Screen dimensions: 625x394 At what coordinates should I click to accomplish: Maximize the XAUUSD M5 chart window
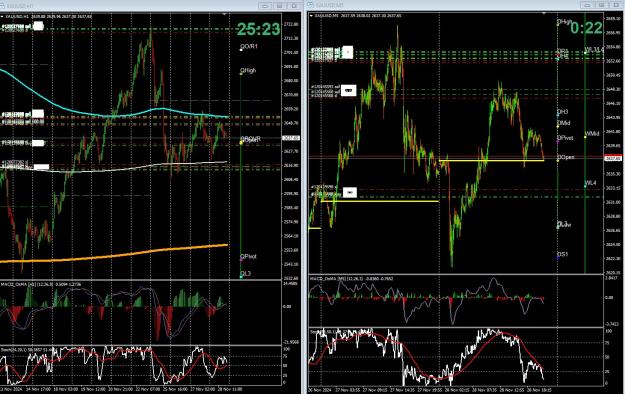coord(601,5)
